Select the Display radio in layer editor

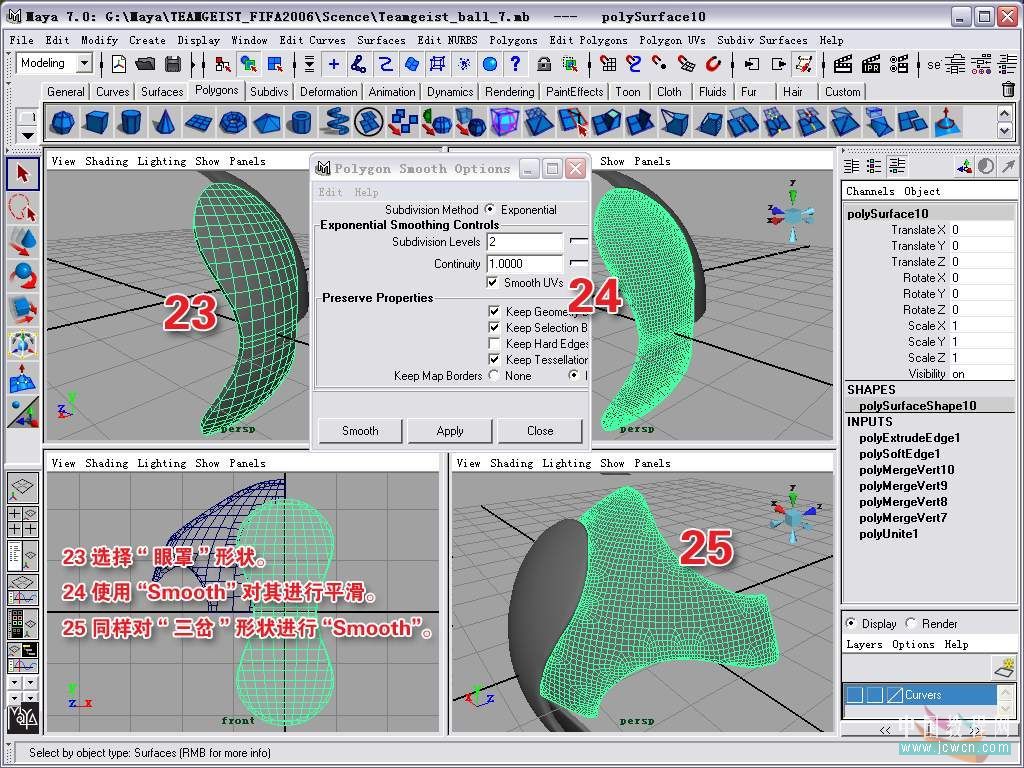851,624
